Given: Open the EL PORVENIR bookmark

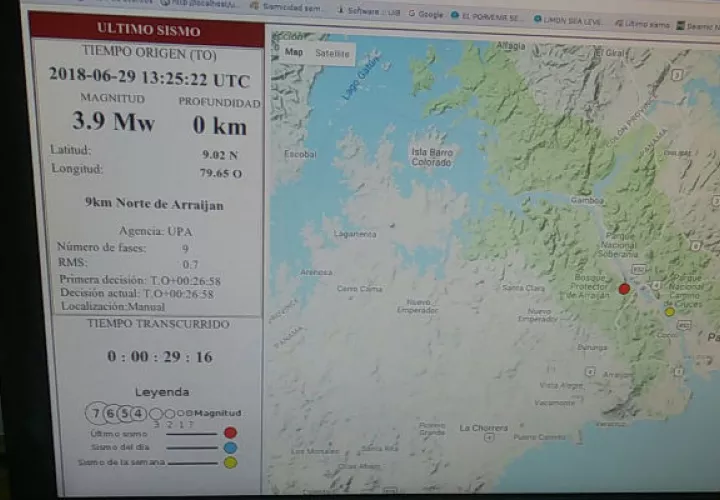Looking at the screenshot, I should pos(487,17).
